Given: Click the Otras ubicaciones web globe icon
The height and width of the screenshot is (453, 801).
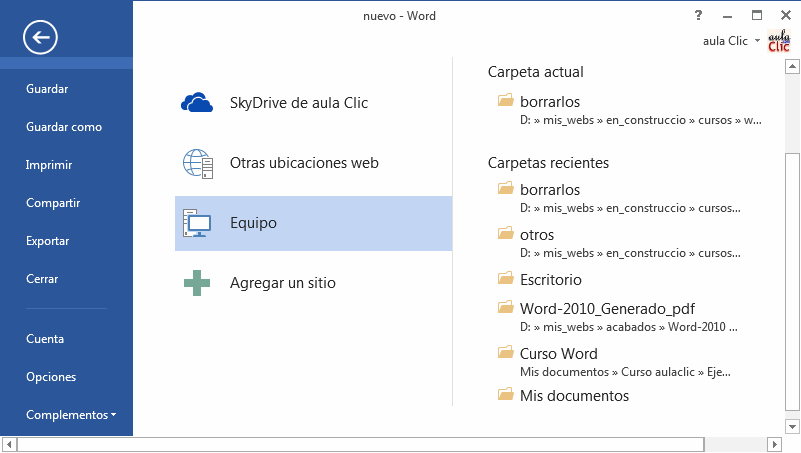Looking at the screenshot, I should tap(197, 163).
